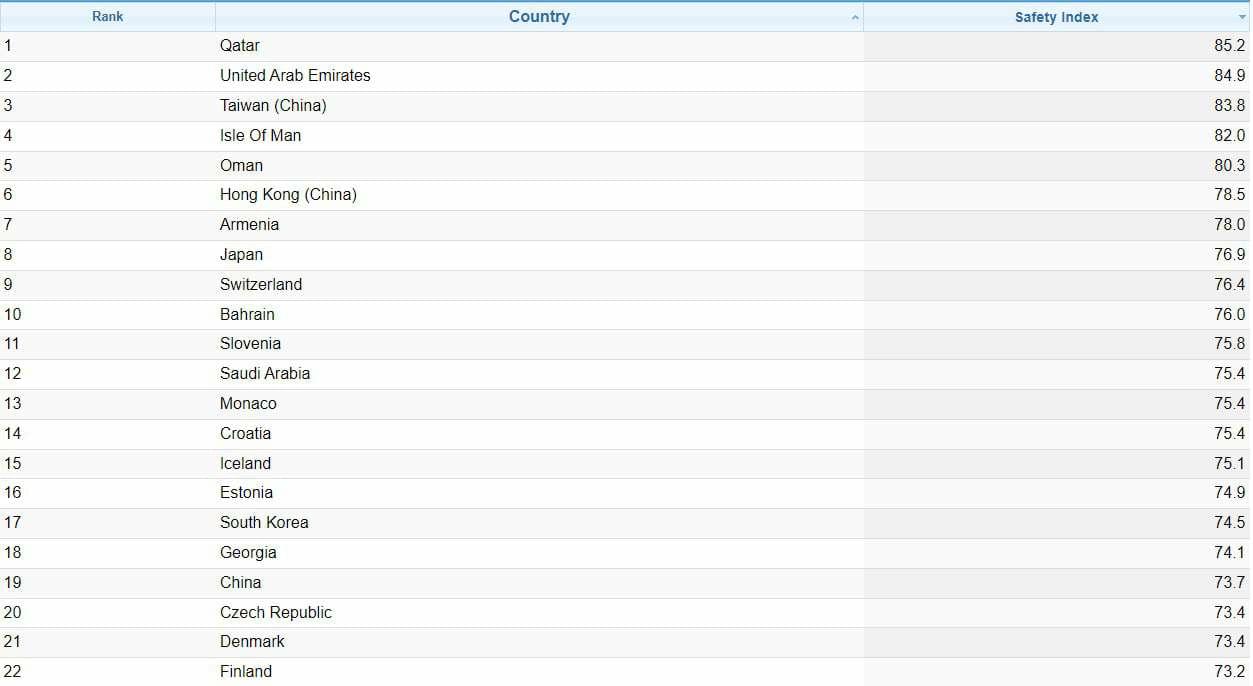Select the Czech Republic cell
The height and width of the screenshot is (686, 1253).
tap(539, 613)
